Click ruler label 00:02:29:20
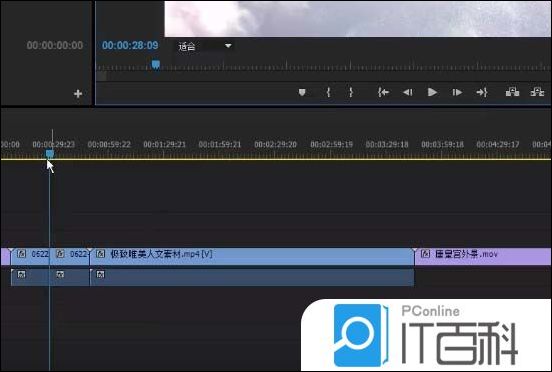The image size is (552, 372). click(275, 144)
